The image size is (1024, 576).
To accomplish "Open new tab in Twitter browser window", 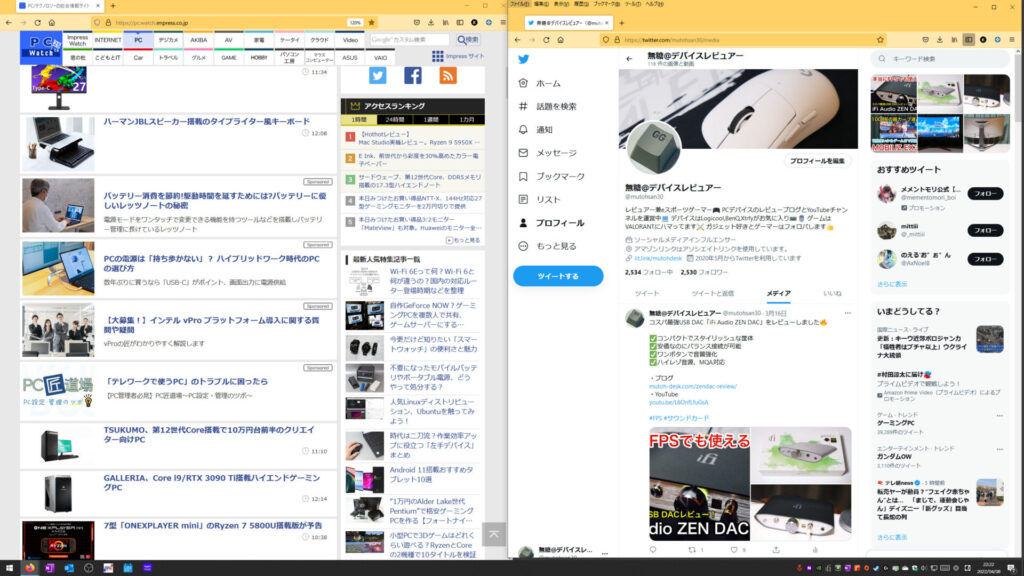I will click(x=621, y=23).
